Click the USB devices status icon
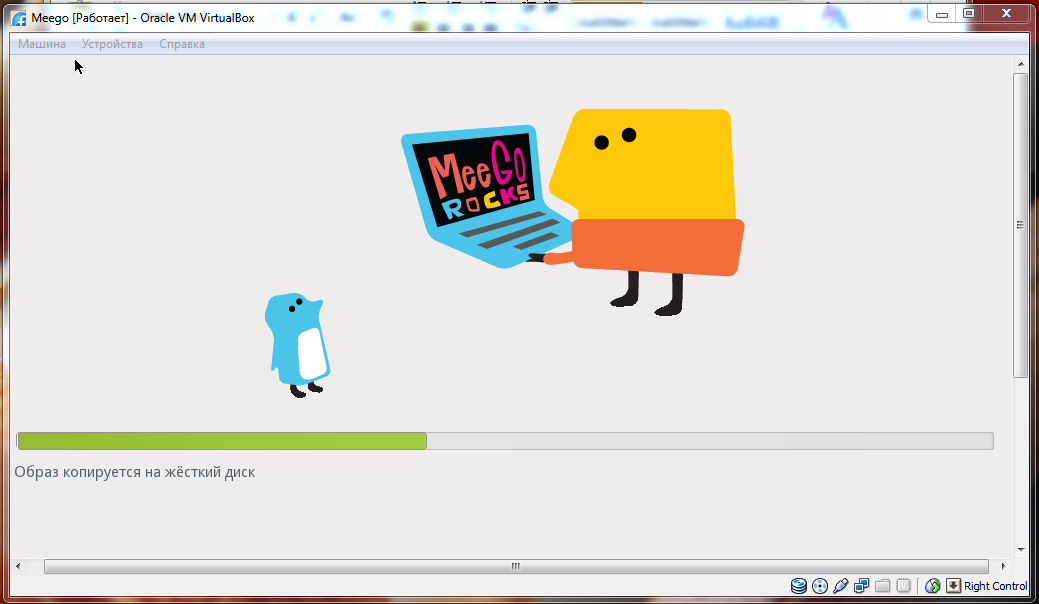This screenshot has width=1039, height=604. click(841, 585)
